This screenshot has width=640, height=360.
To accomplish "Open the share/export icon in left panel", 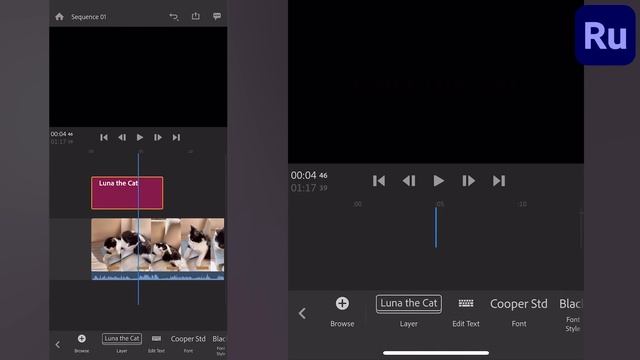I will (x=196, y=16).
